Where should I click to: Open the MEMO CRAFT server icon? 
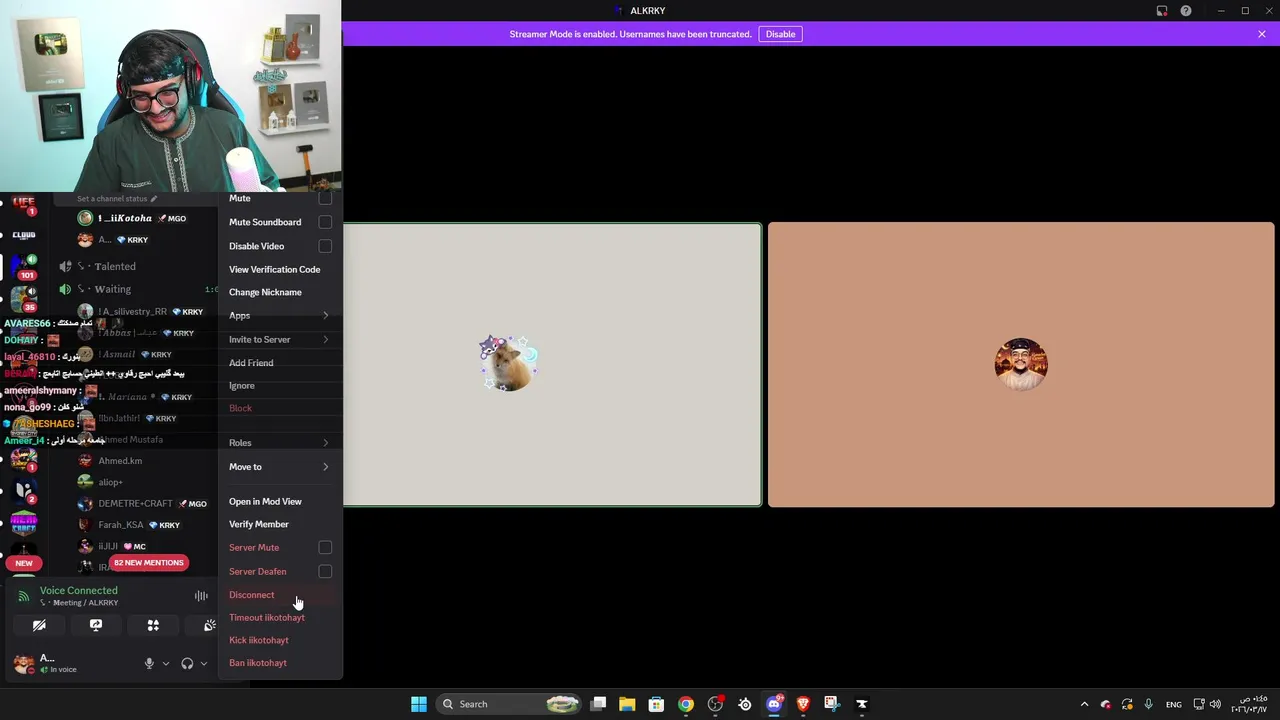click(x=23, y=524)
